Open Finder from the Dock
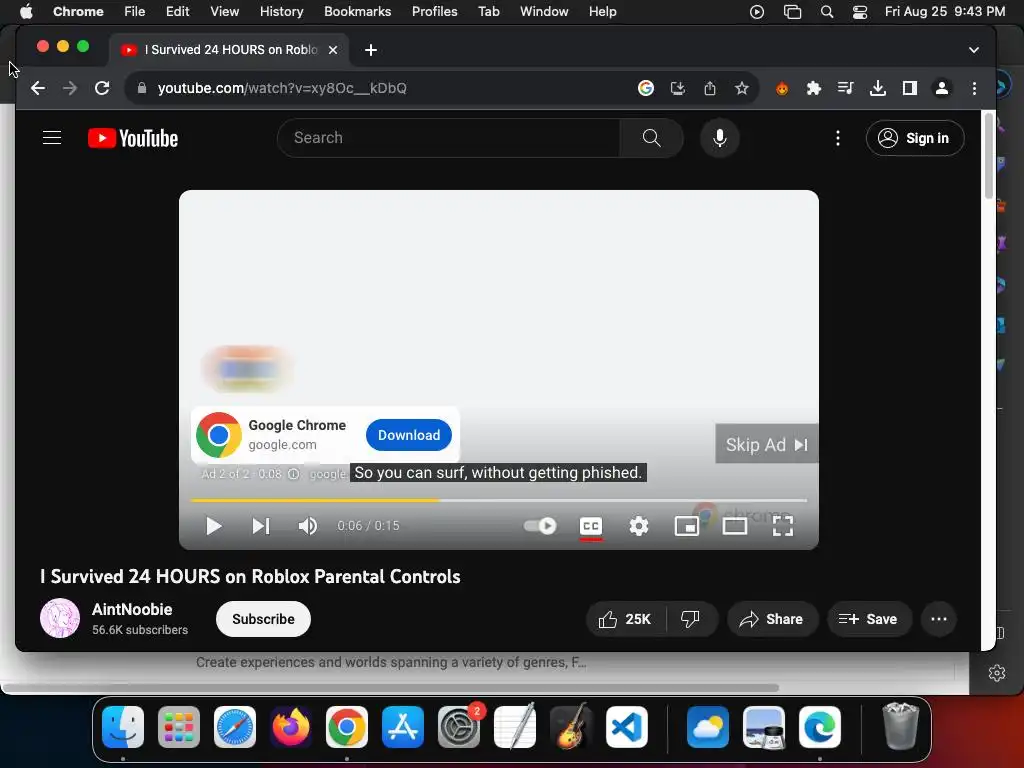1024x768 pixels. pos(123,726)
